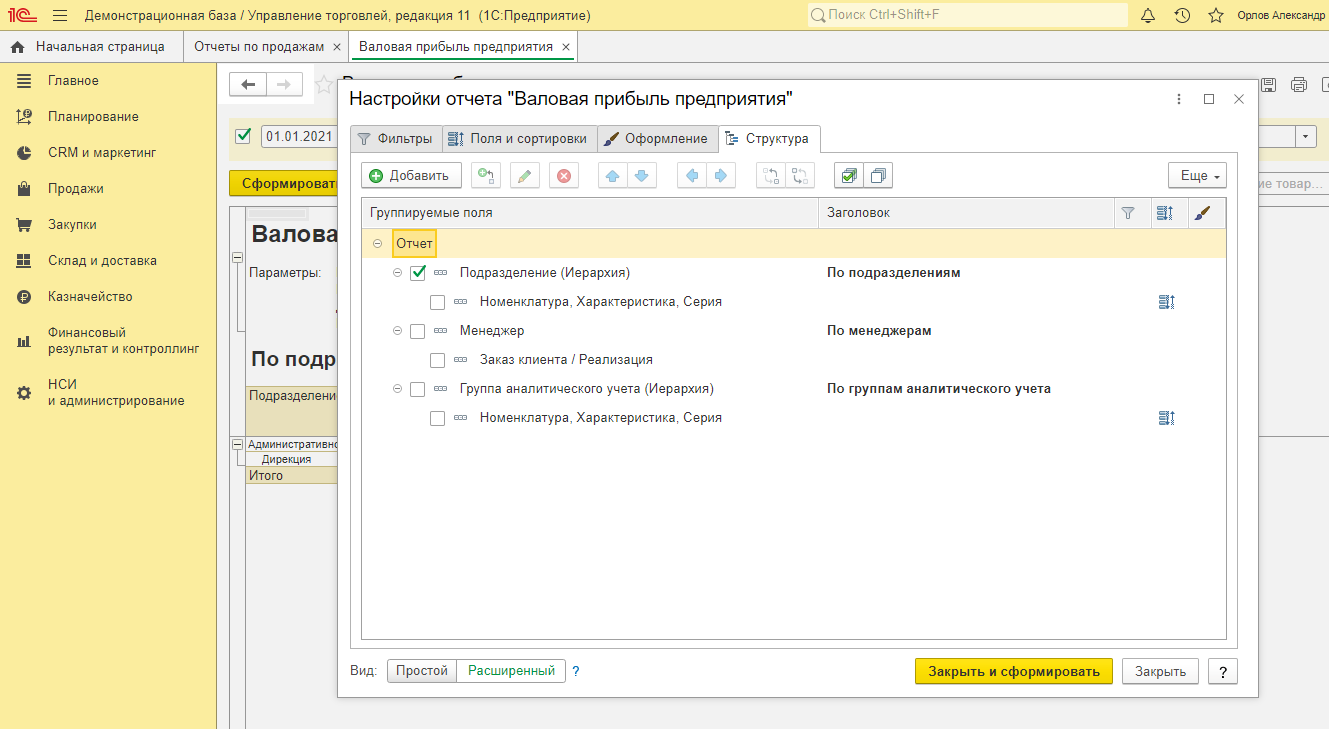
Task: Check the Заказ клиента / Реализация checkbox
Action: [437, 360]
